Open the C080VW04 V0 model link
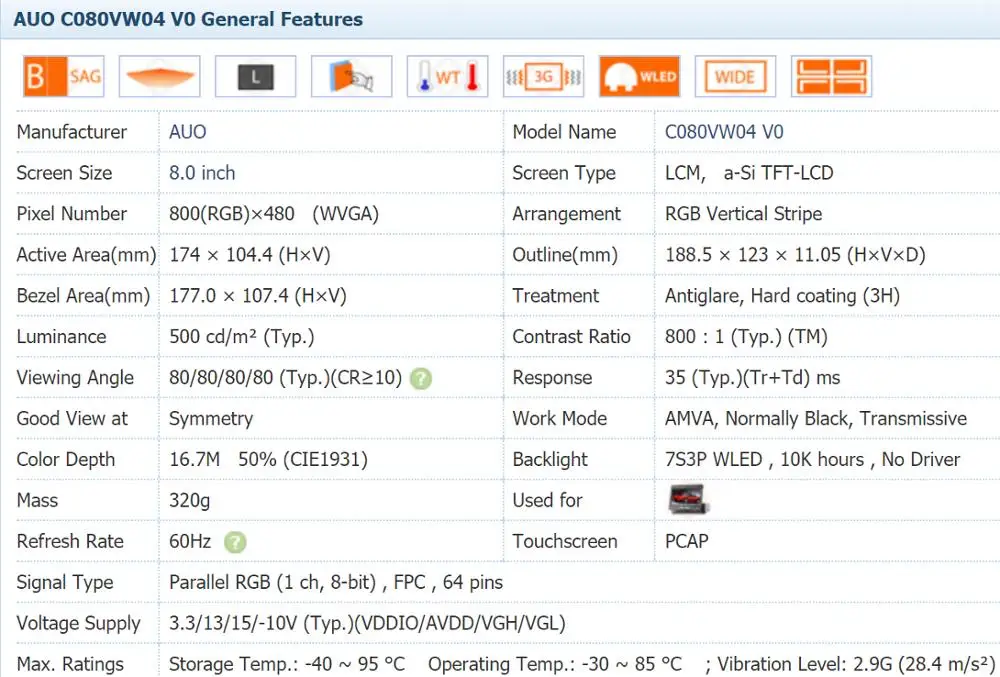The height and width of the screenshot is (677, 1000). point(724,132)
